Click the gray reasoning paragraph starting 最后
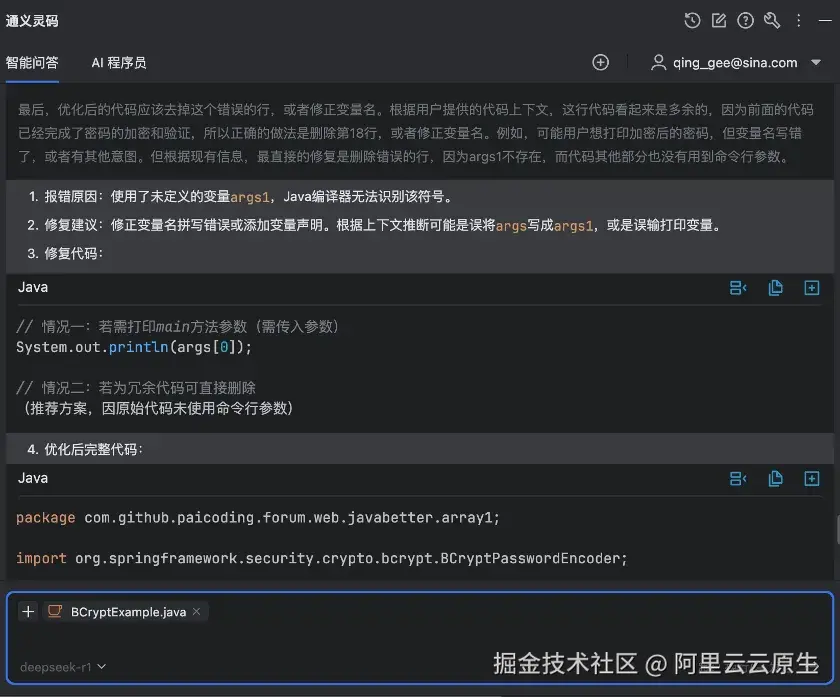This screenshot has height=698, width=840. coord(416,133)
